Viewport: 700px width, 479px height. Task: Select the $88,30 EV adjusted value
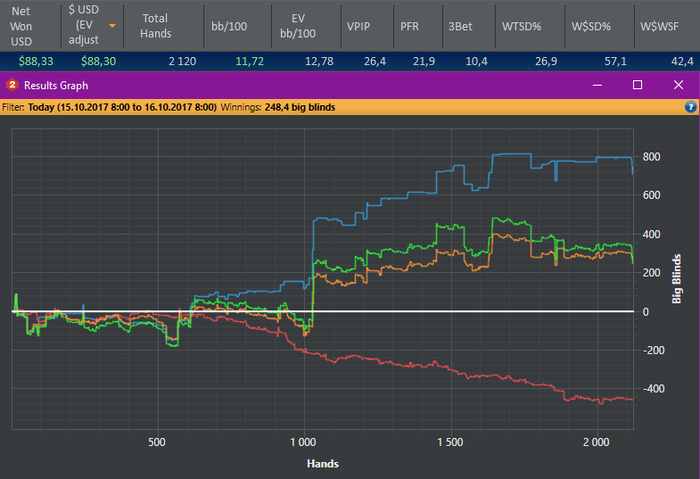98,61
